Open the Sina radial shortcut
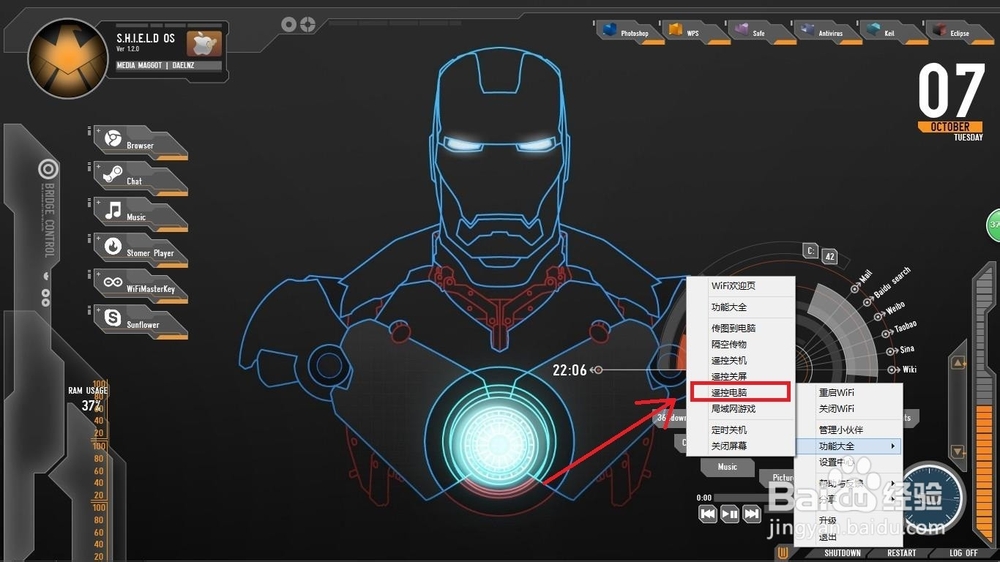Image resolution: width=1000 pixels, height=562 pixels. click(900, 350)
